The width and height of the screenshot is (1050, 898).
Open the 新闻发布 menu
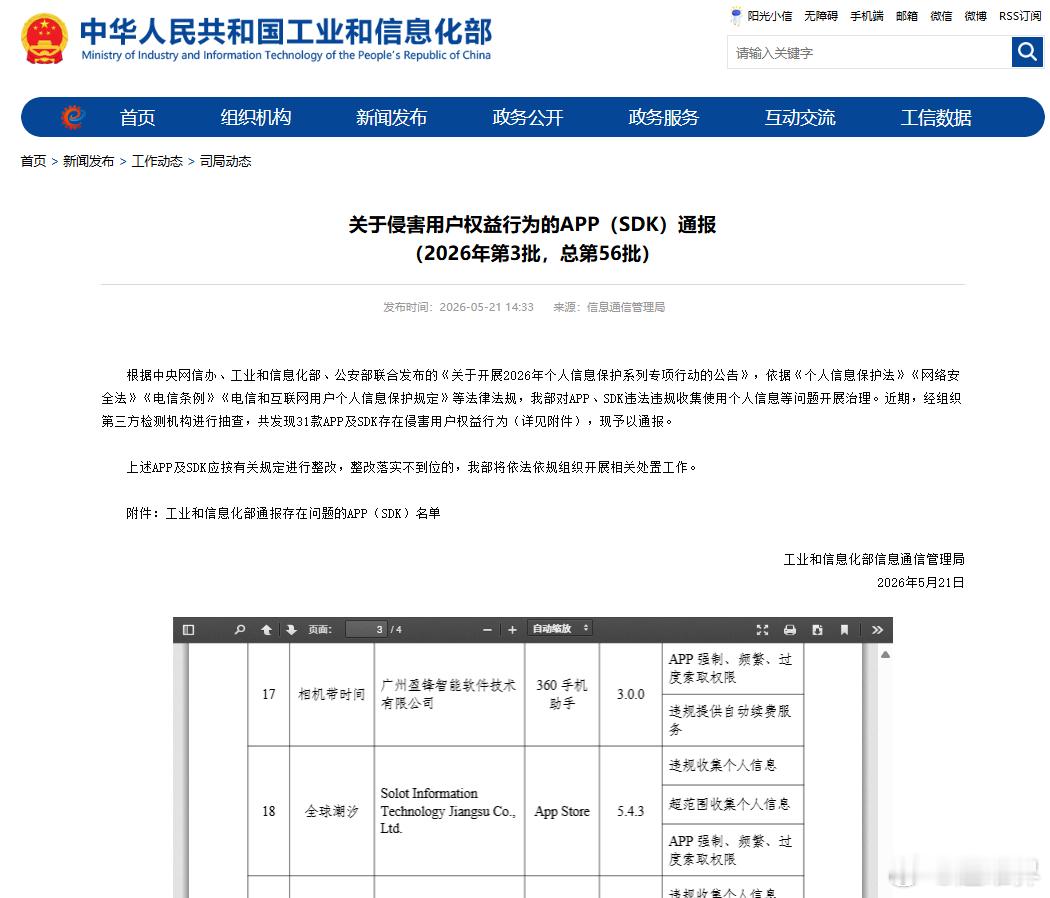point(392,118)
